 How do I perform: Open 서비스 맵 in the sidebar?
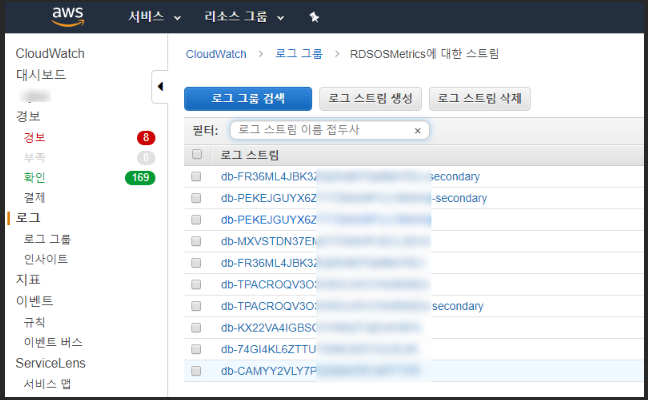(x=47, y=384)
